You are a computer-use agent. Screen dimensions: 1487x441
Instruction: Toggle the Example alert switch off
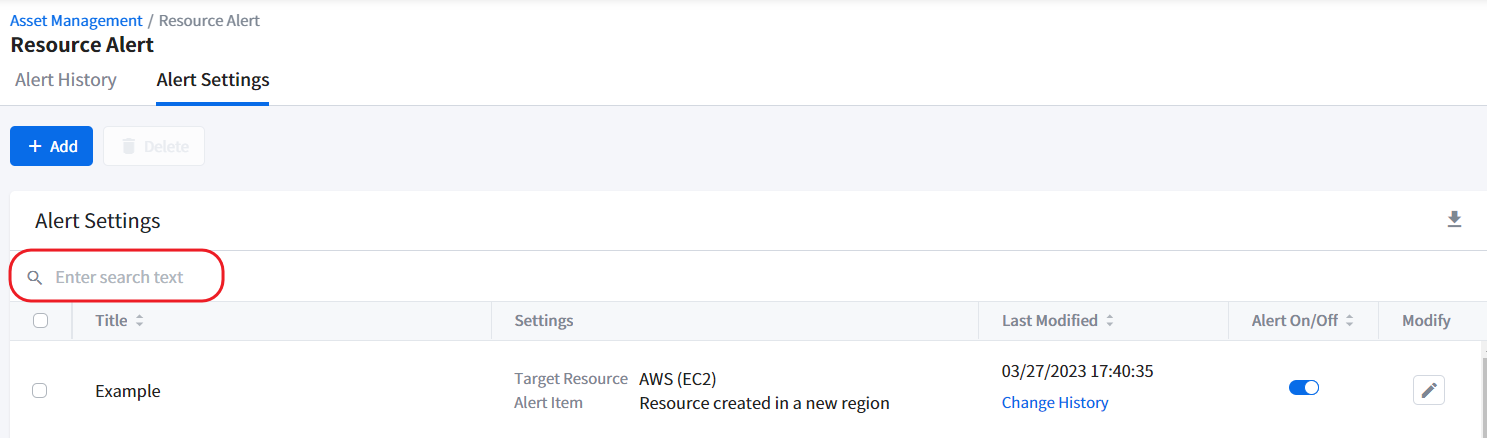1303,388
